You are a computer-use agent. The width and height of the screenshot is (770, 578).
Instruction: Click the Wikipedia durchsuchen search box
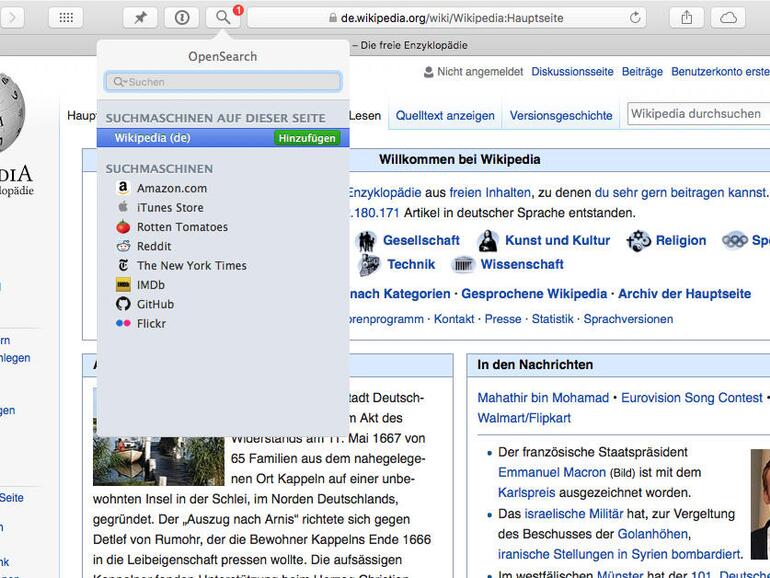(698, 114)
